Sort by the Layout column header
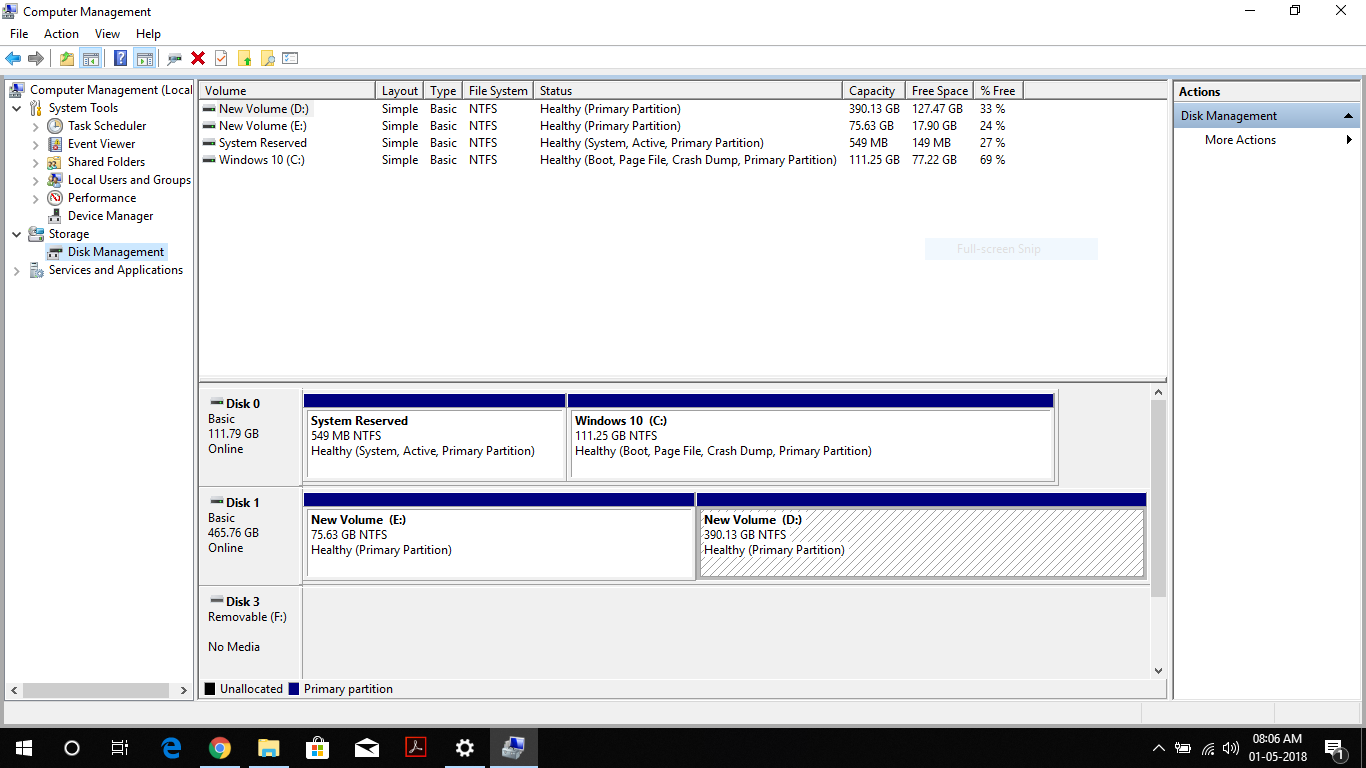Image resolution: width=1366 pixels, height=768 pixels. pyautogui.click(x=400, y=90)
